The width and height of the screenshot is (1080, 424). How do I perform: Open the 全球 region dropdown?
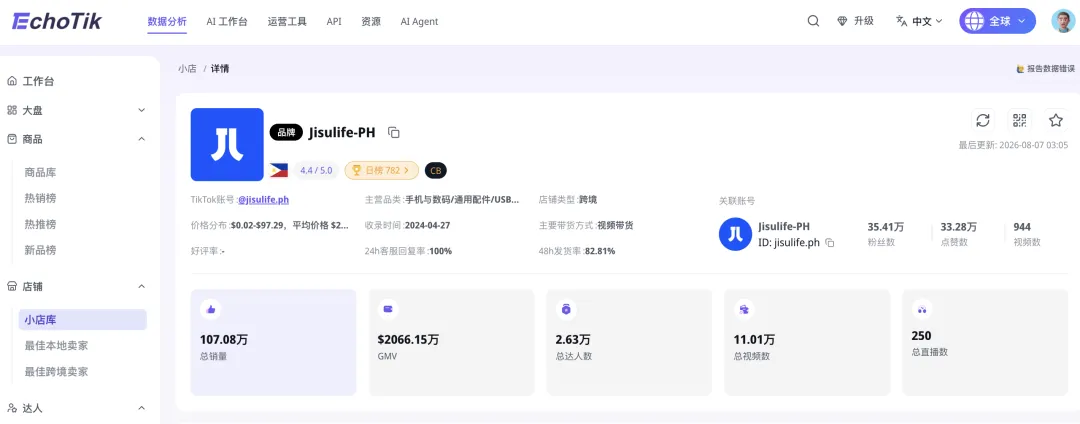[x=997, y=21]
